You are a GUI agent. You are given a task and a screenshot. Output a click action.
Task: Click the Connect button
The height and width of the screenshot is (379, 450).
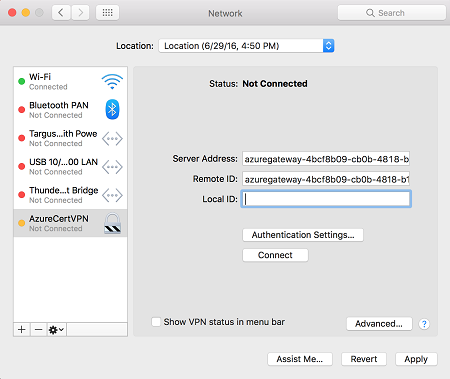pos(275,255)
